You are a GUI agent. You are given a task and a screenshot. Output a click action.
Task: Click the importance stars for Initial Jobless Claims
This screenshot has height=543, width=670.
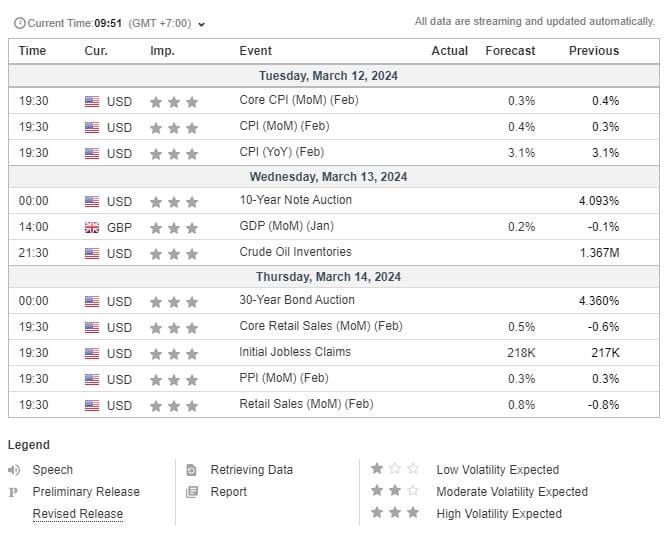pos(173,354)
